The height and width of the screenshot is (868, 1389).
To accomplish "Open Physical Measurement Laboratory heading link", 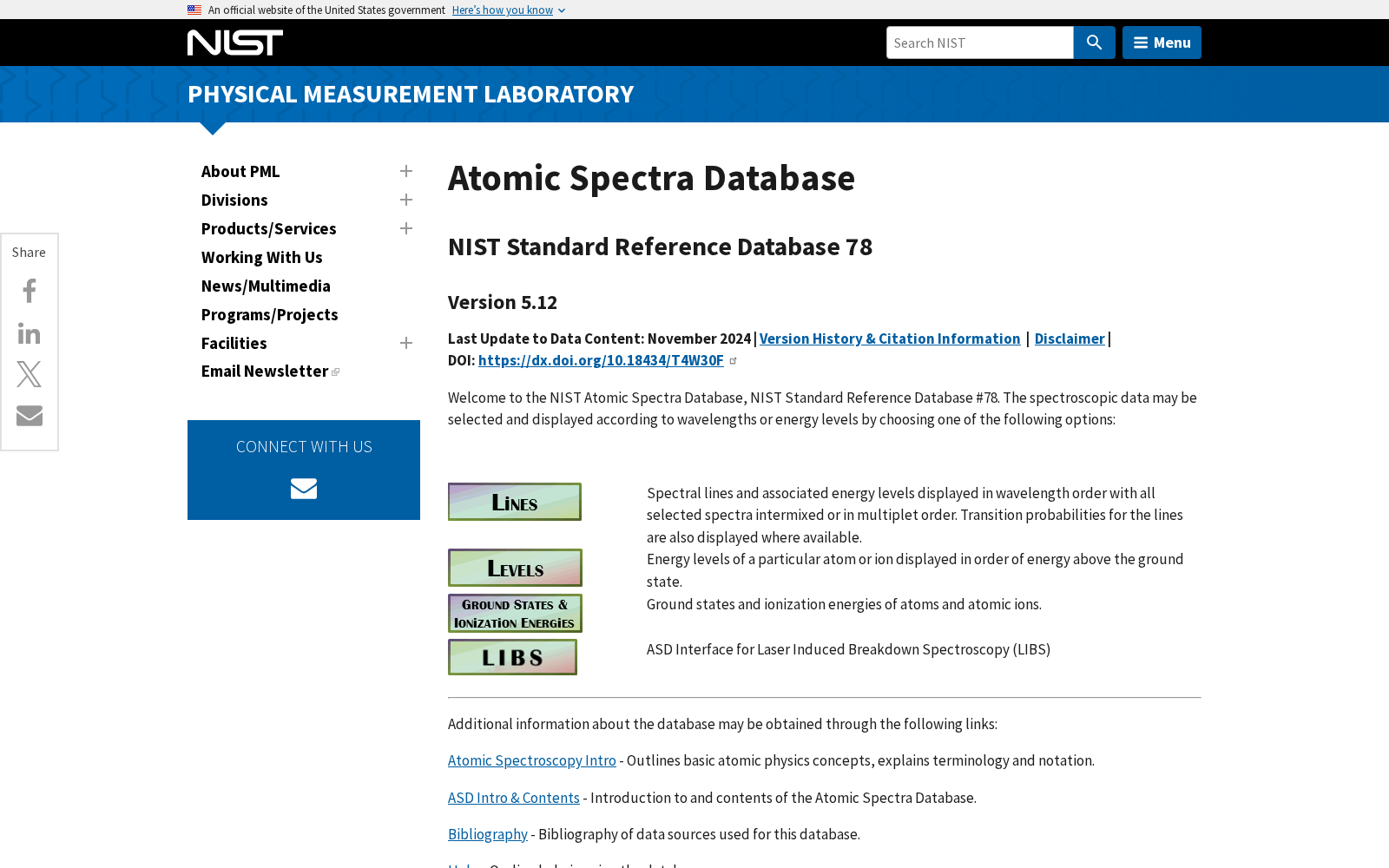I will pyautogui.click(x=411, y=94).
